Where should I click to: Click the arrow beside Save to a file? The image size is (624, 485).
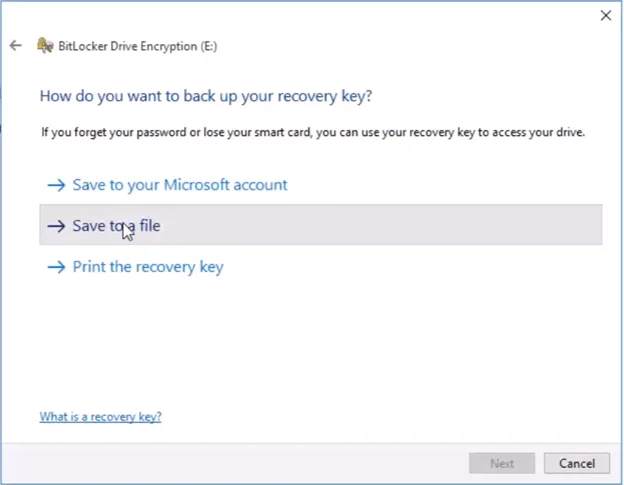tap(56, 226)
